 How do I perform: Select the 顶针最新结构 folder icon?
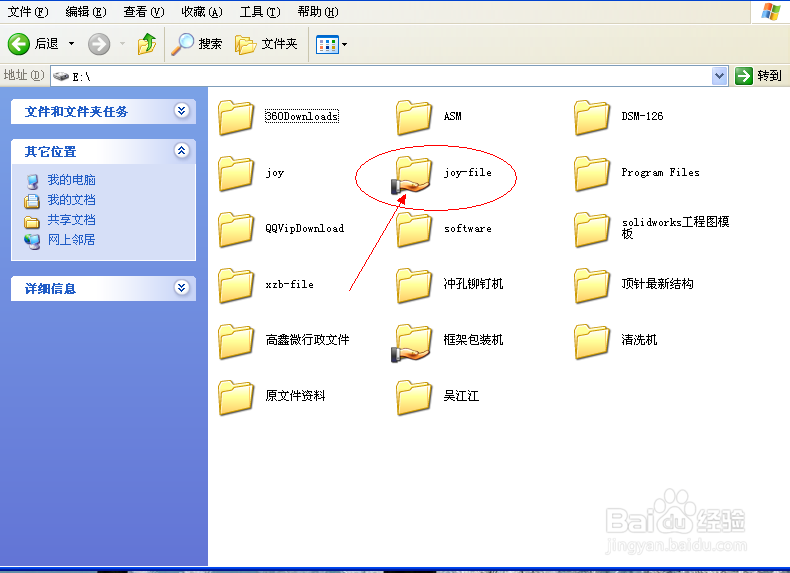click(591, 285)
